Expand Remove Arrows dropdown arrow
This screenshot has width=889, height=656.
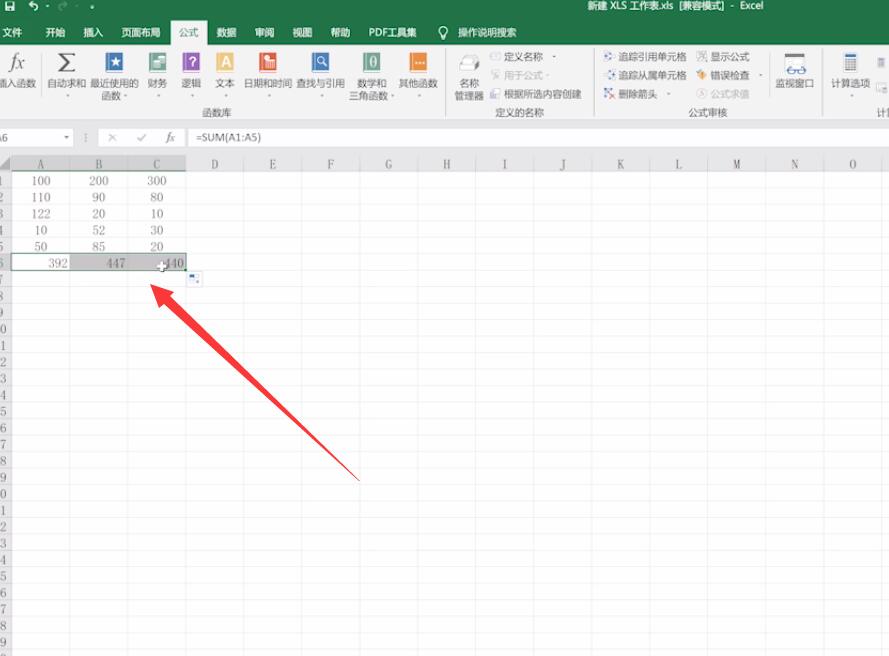tap(668, 94)
